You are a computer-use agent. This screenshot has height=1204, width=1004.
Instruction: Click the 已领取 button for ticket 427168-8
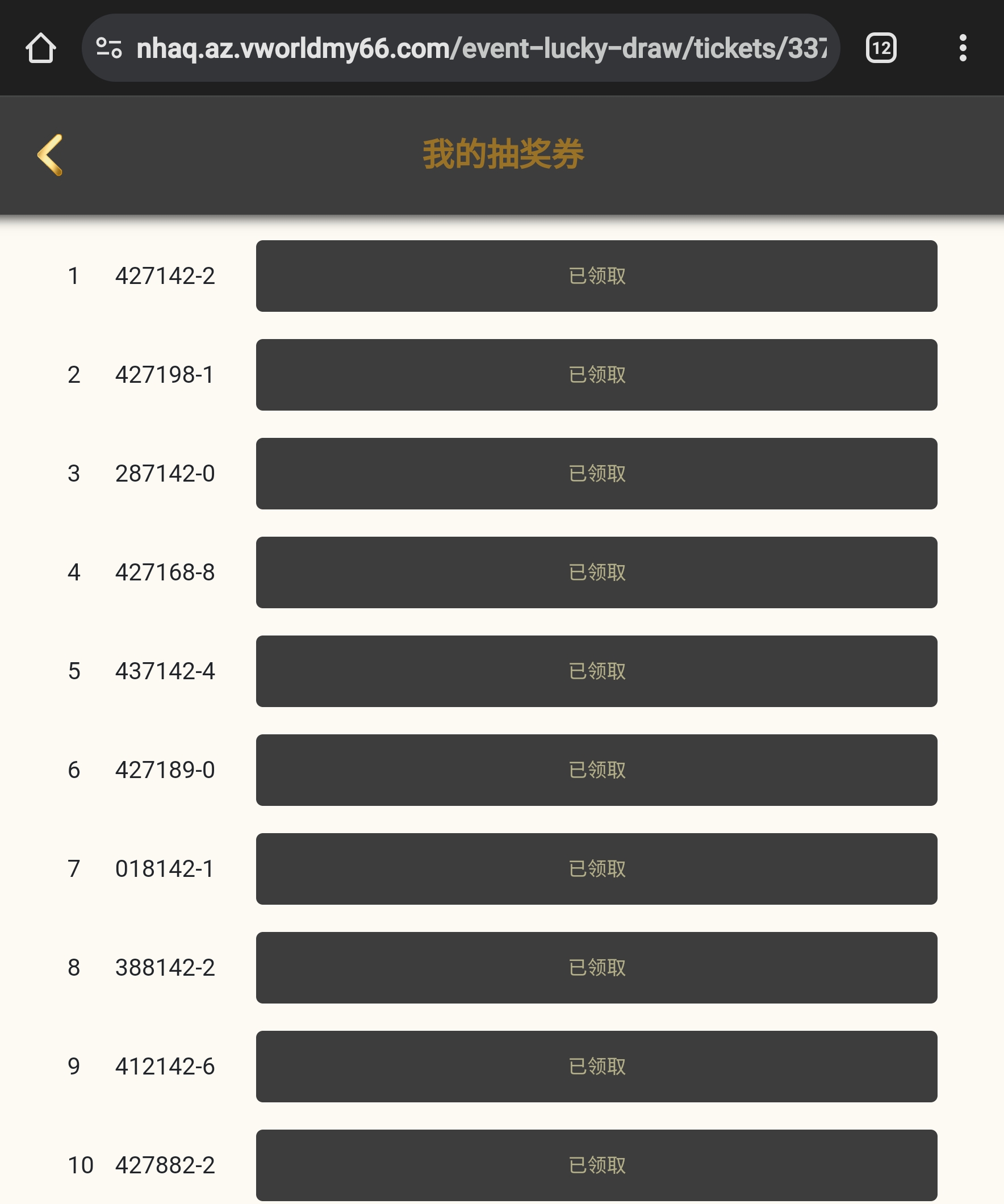(596, 572)
